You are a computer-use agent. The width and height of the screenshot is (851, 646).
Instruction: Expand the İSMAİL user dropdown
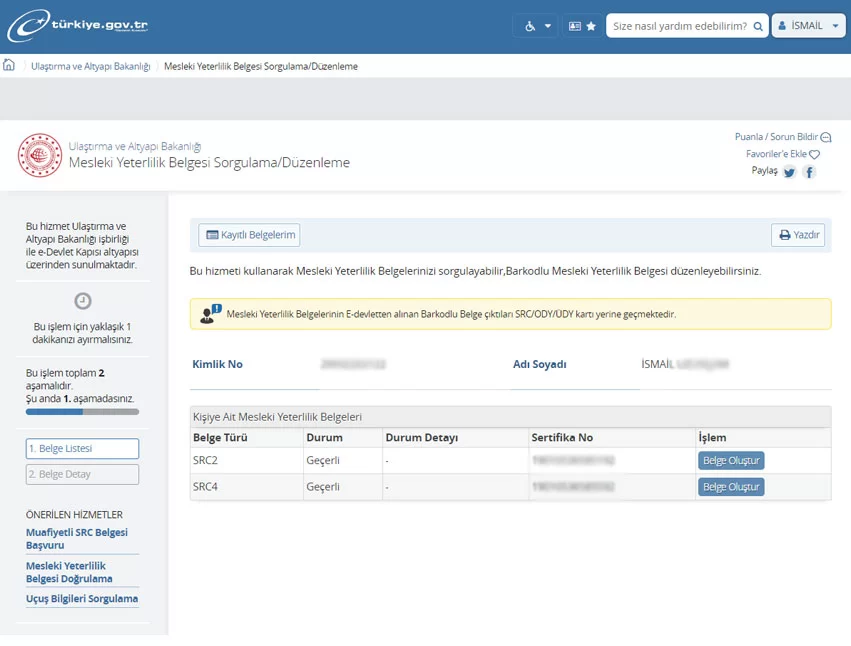pyautogui.click(x=809, y=26)
